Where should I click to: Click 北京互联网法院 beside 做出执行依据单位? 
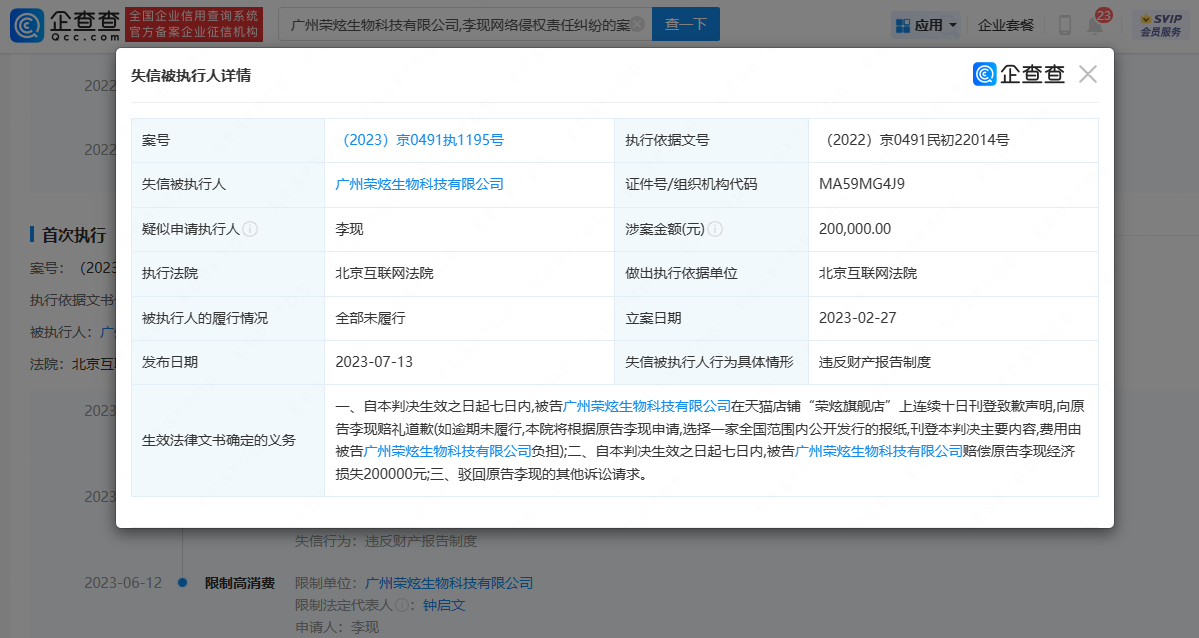click(x=868, y=273)
